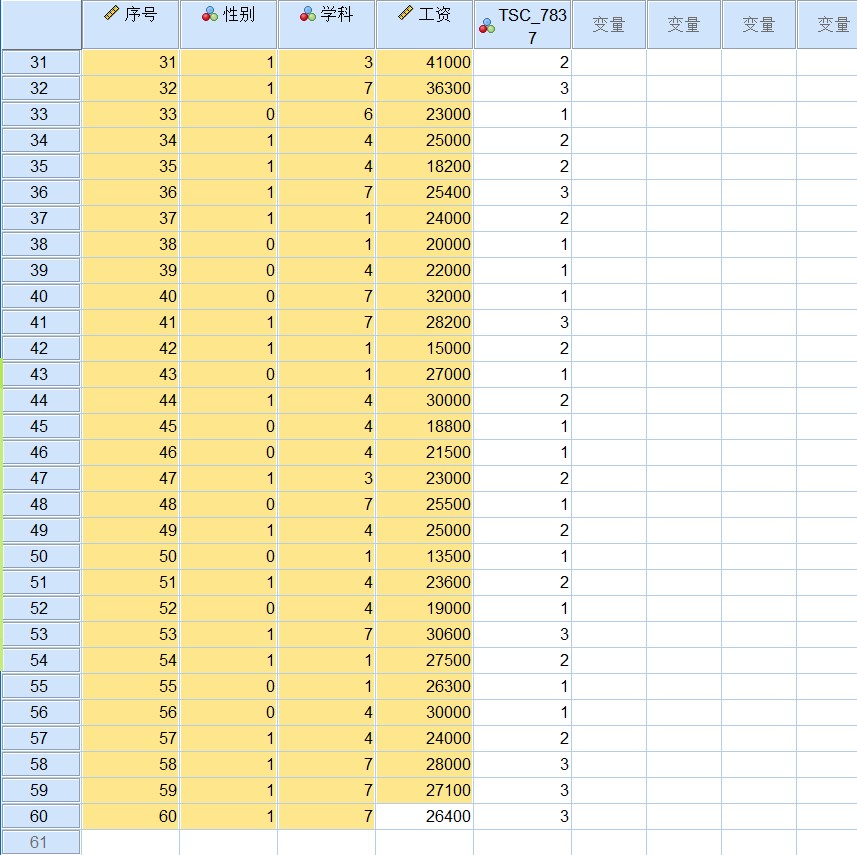Click the salary cell 28200
The height and width of the screenshot is (855, 857).
tap(424, 323)
